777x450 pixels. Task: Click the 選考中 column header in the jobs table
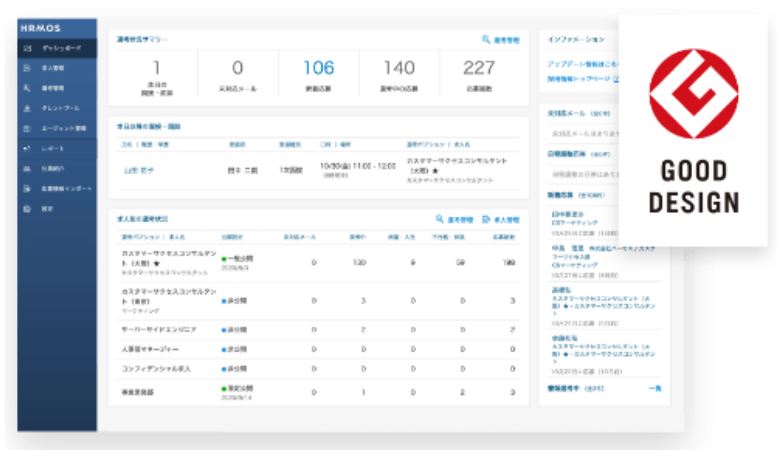[x=357, y=237]
